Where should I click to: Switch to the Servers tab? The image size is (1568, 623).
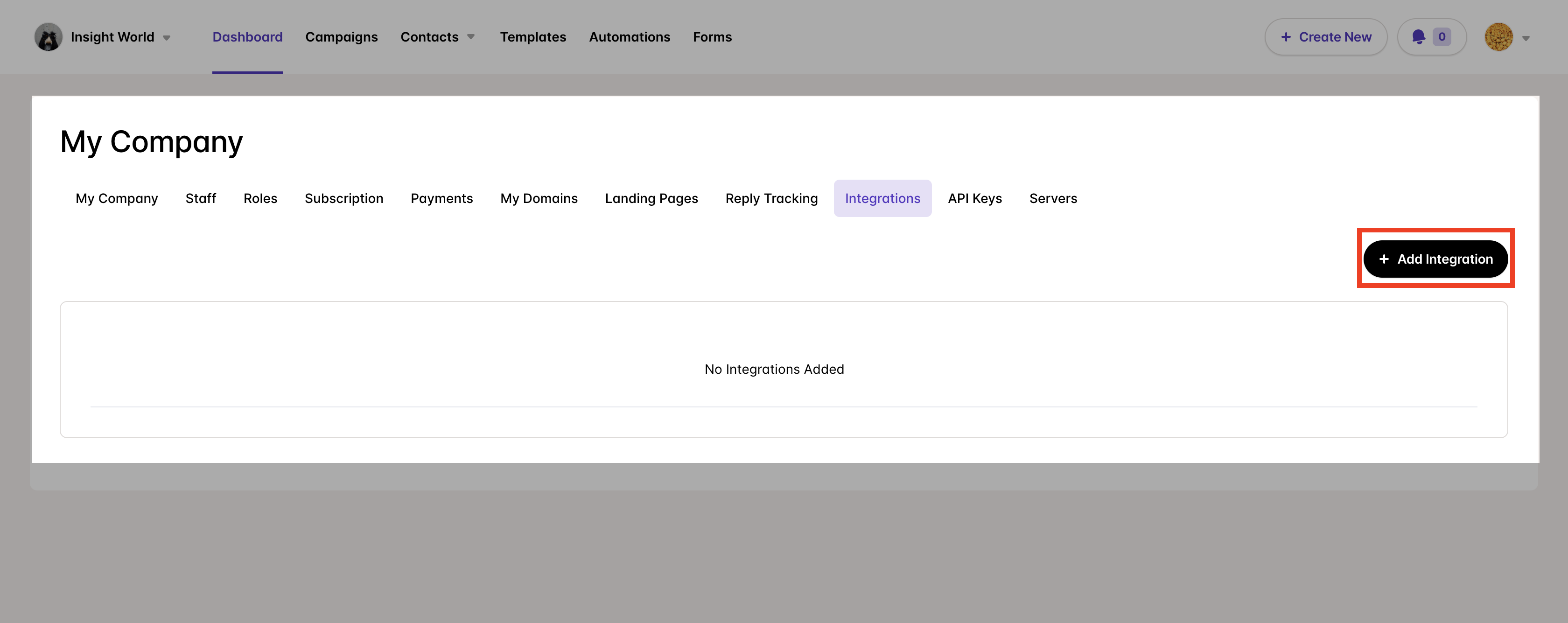(1053, 198)
